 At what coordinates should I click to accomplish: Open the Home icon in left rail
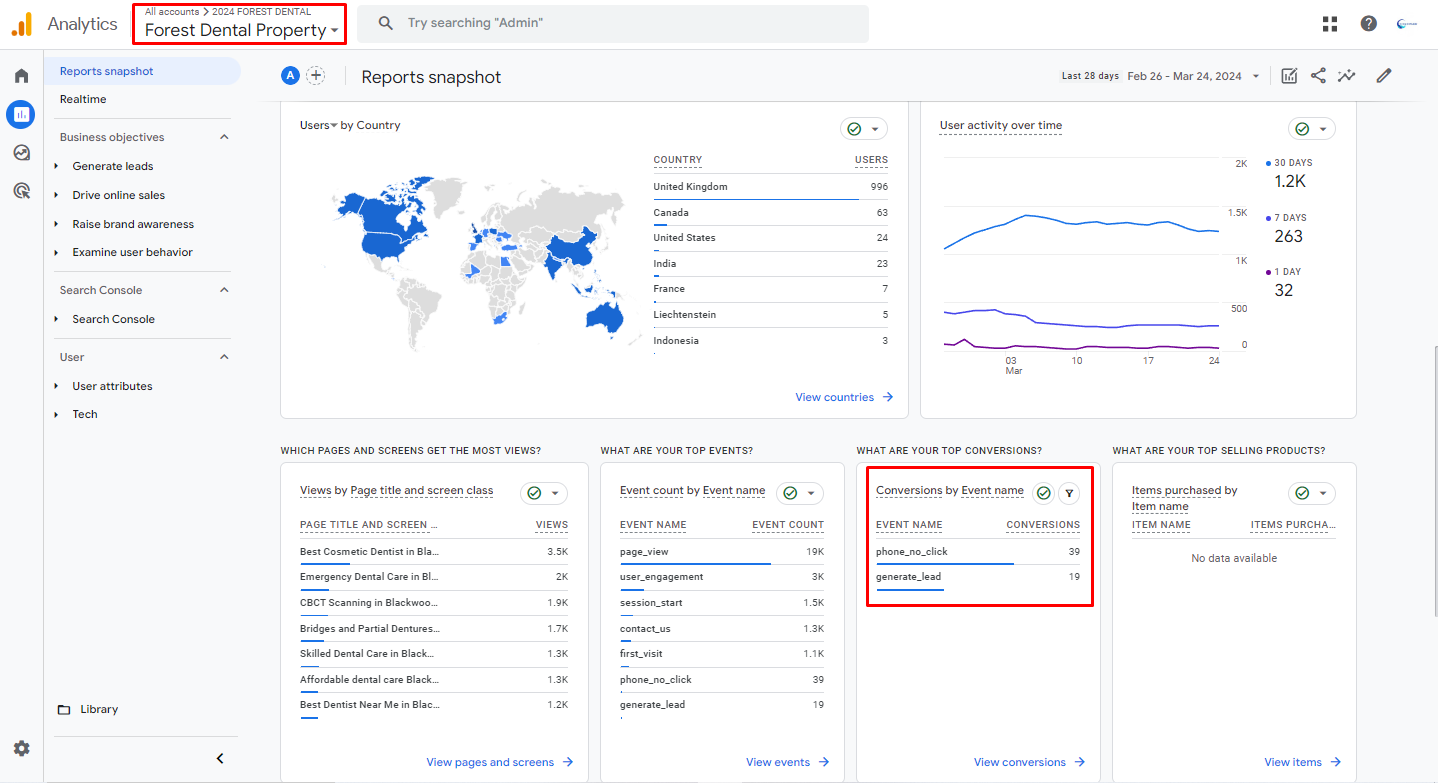pos(21,76)
